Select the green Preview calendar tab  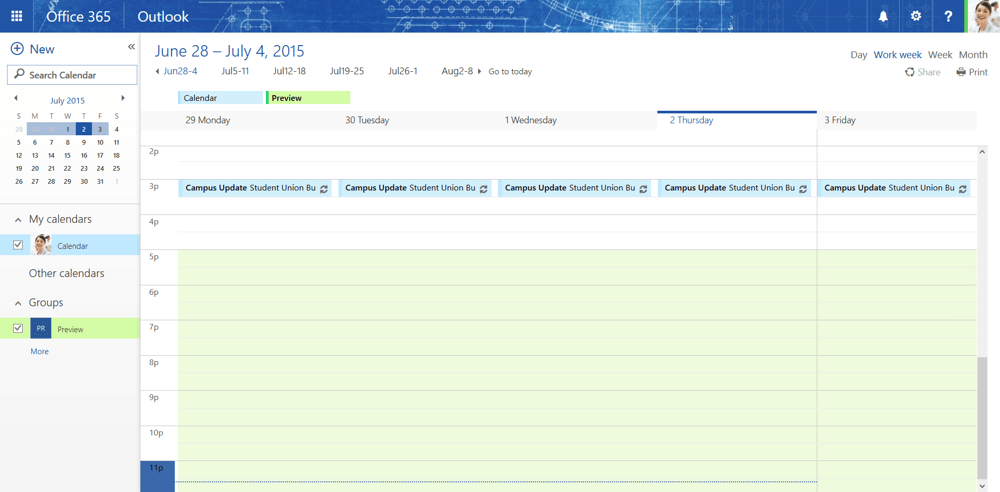tap(308, 98)
